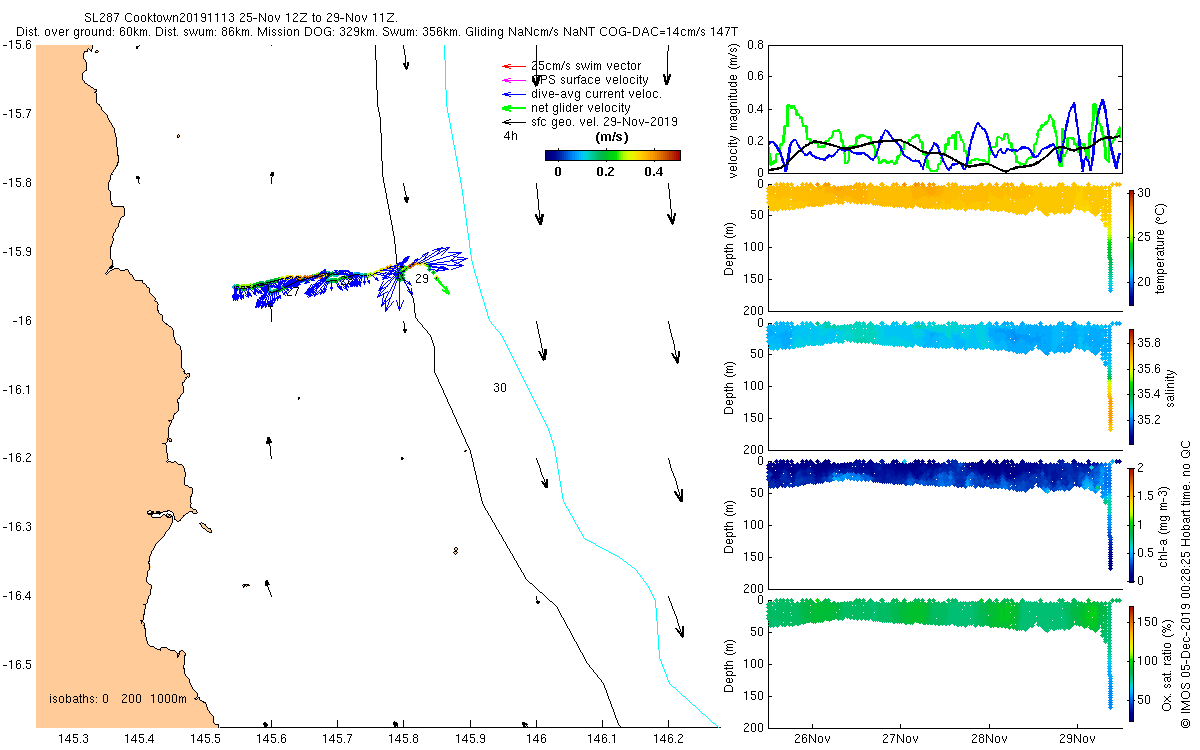Click the 145.9 longitude tick label

pos(470,739)
